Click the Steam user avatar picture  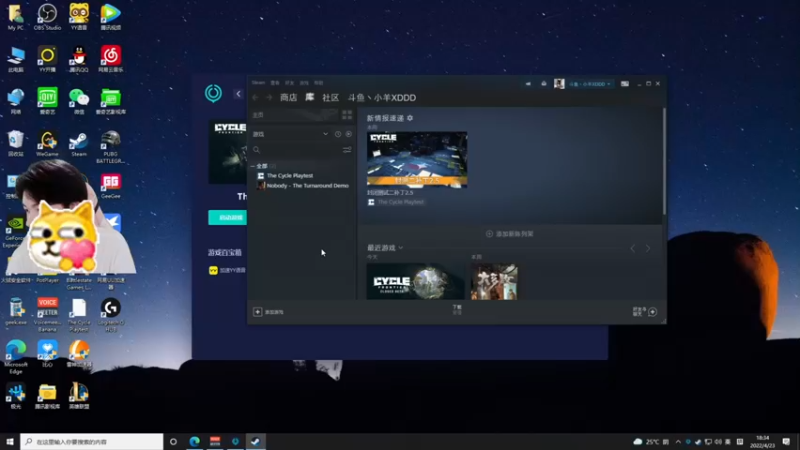(559, 84)
